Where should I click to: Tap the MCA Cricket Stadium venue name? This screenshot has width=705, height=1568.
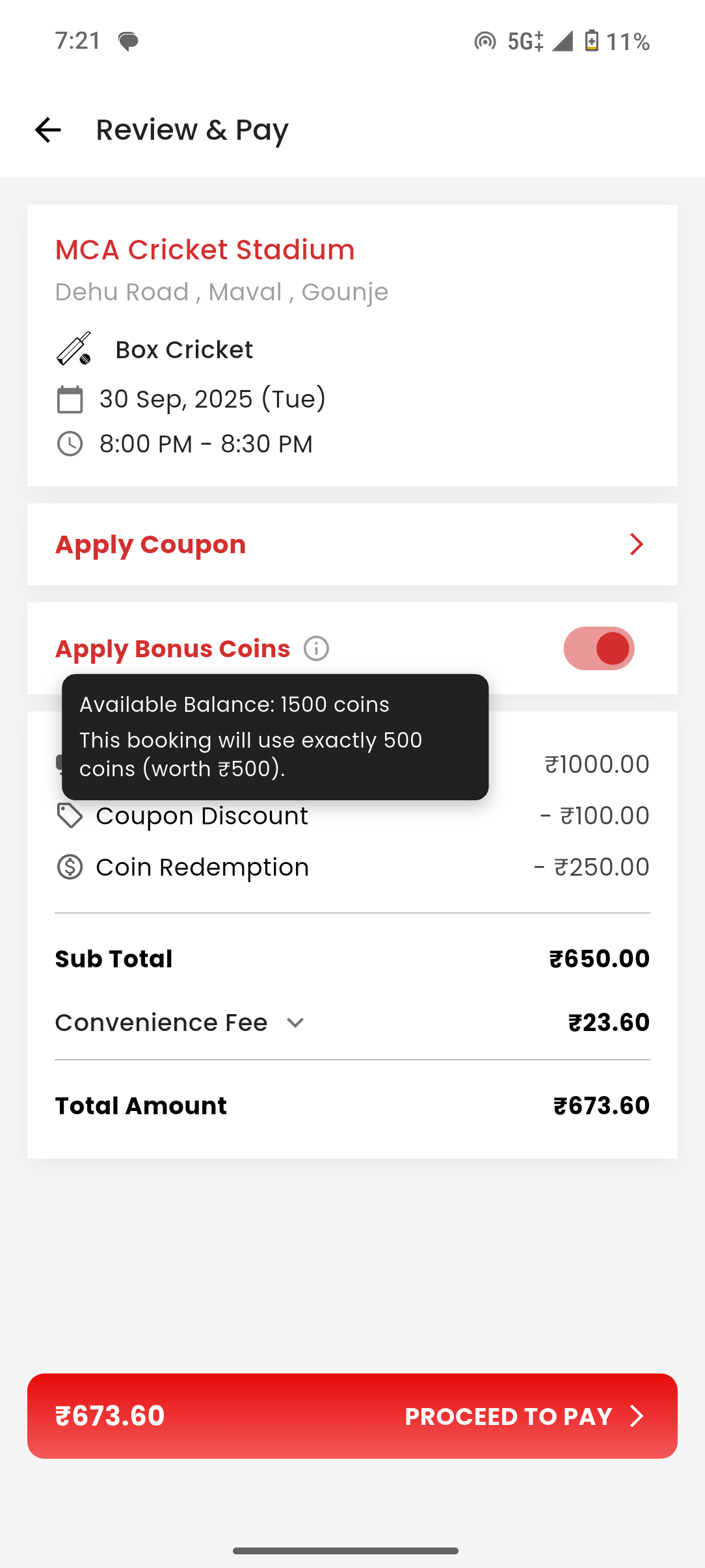tap(205, 250)
